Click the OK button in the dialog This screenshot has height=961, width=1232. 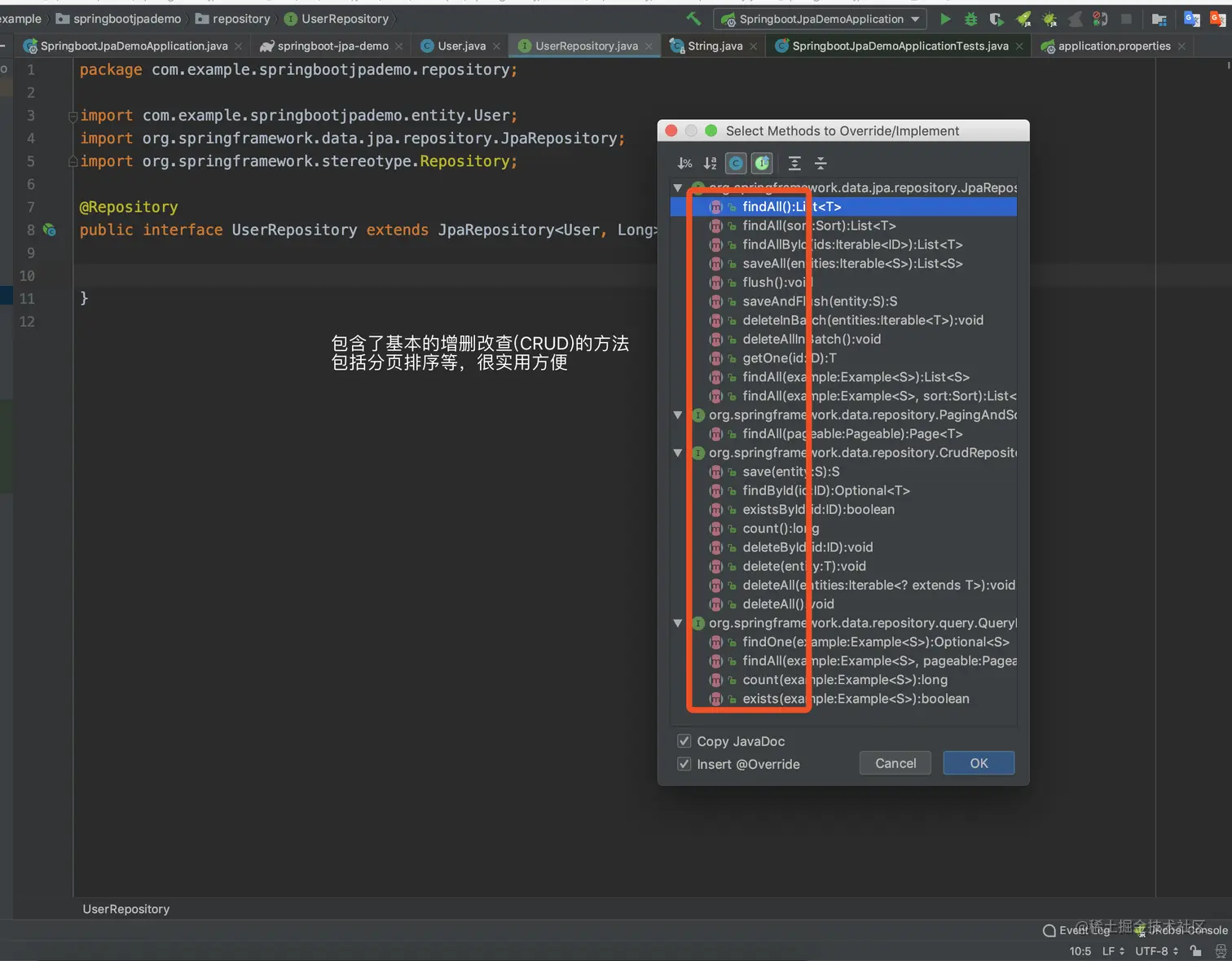979,763
